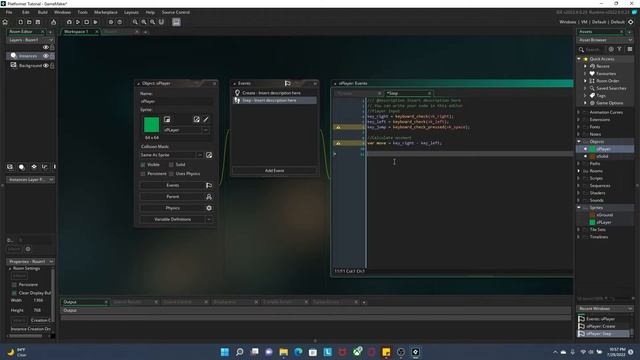
Task: Click the Edit Image pencil icon
Action: 206,119
